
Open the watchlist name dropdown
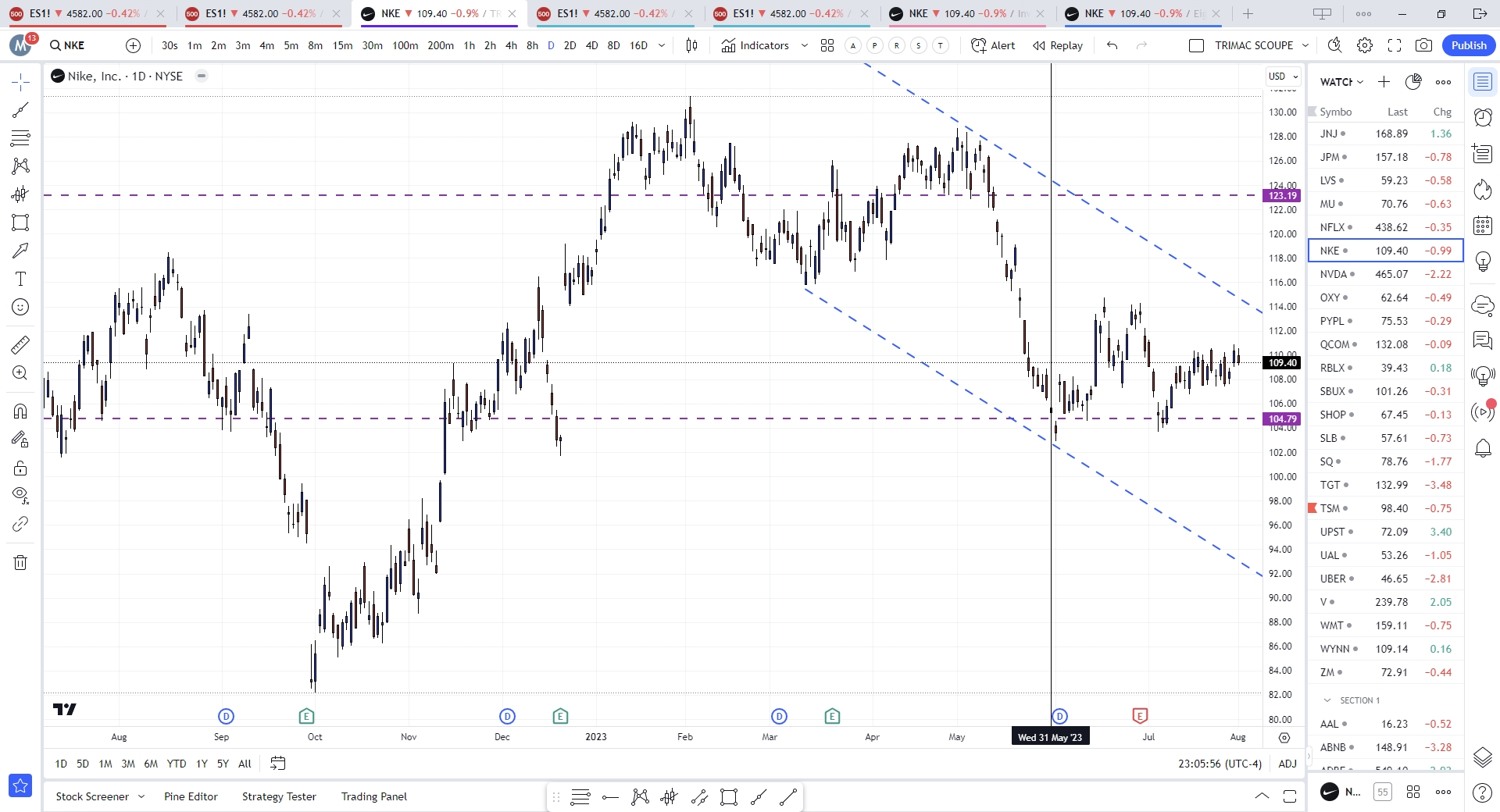coord(1341,82)
